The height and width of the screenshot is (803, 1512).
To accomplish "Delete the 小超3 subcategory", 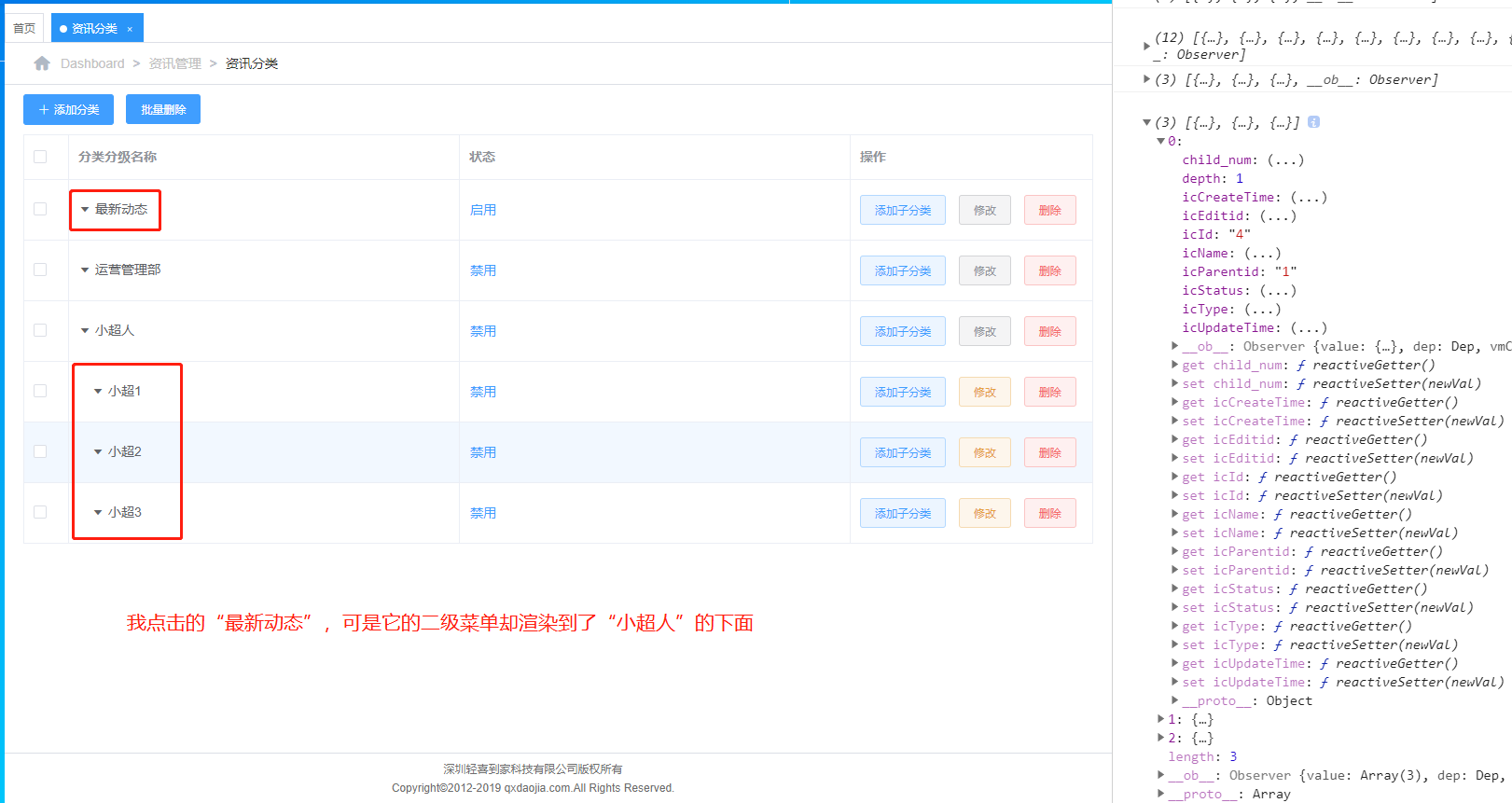I will 1050,513.
